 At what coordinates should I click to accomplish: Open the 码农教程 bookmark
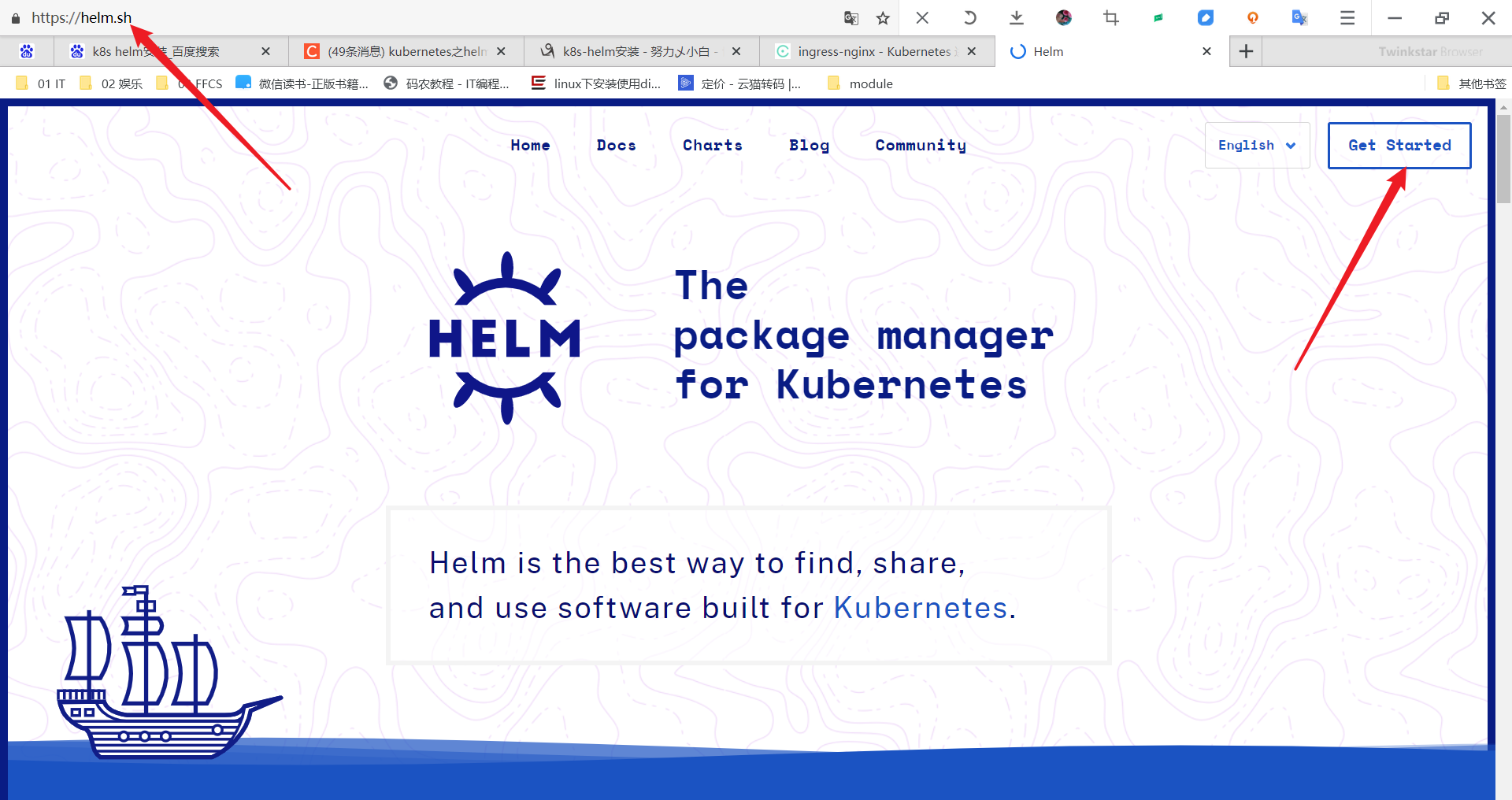click(447, 83)
